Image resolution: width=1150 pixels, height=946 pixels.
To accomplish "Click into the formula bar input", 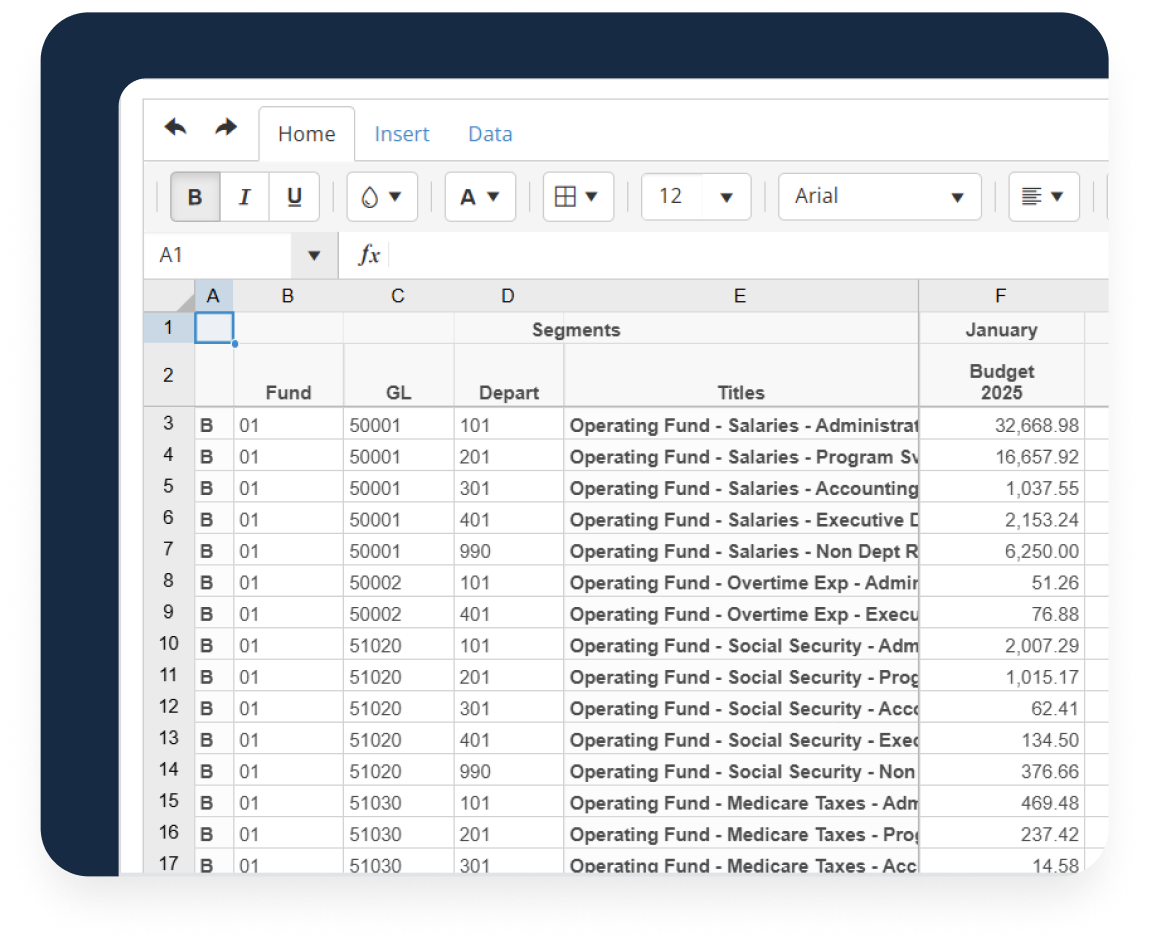I will point(748,255).
